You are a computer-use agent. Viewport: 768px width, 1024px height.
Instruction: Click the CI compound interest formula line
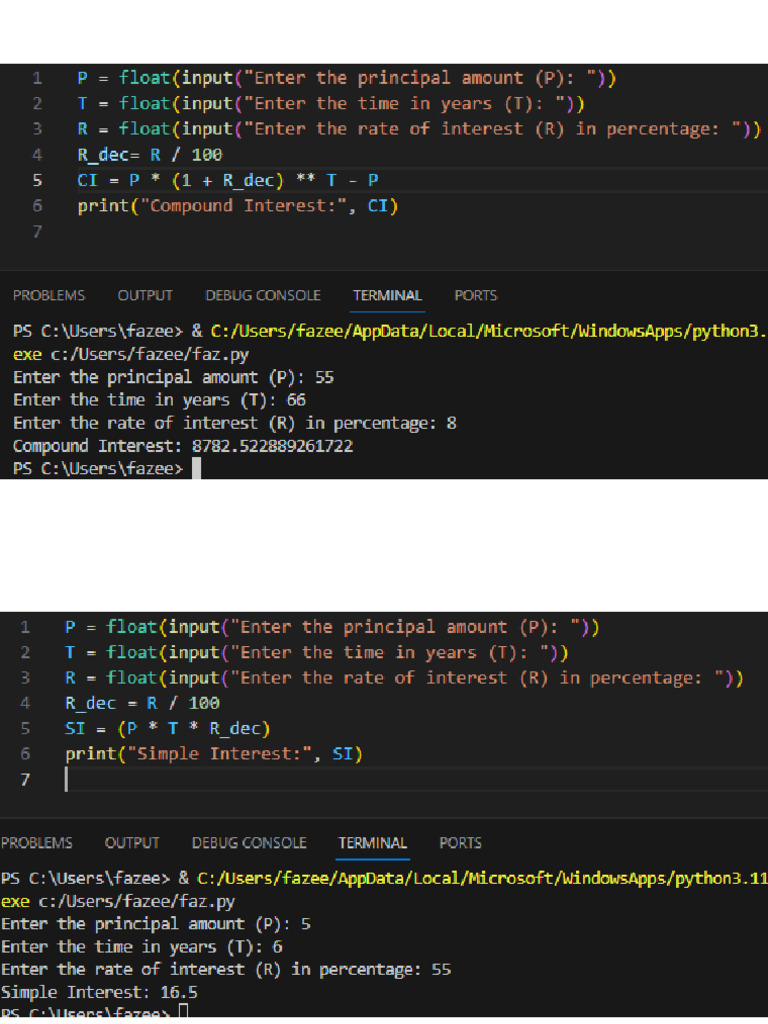click(x=228, y=180)
